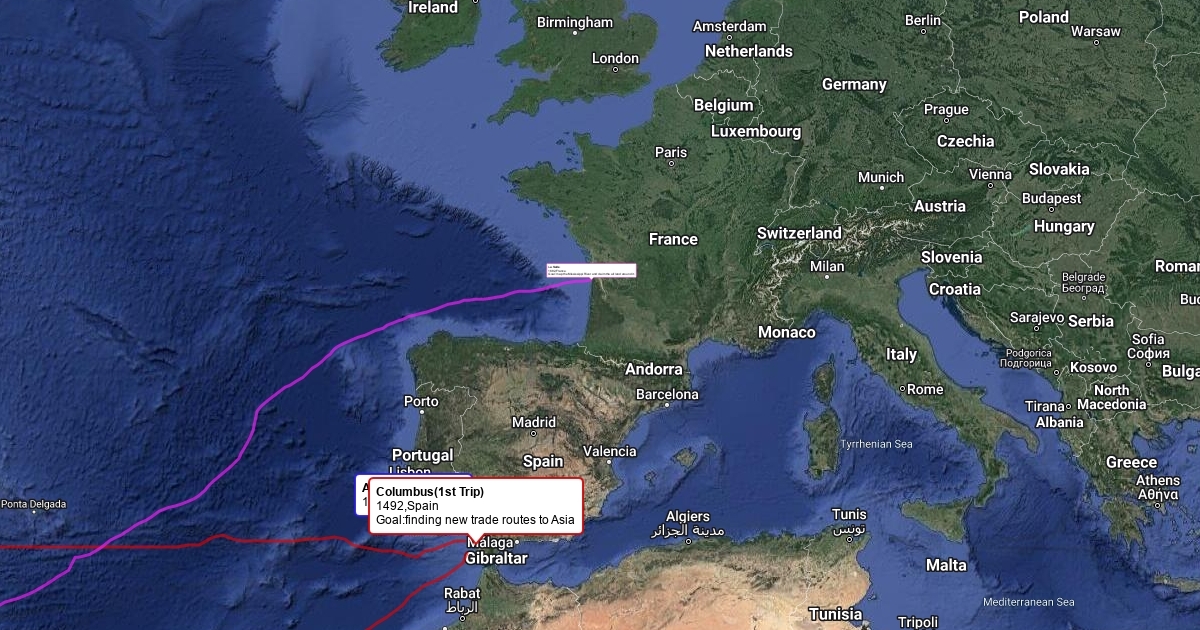1200x630 pixels.
Task: Select the Tyrrhenian Sea label
Action: [x=876, y=443]
